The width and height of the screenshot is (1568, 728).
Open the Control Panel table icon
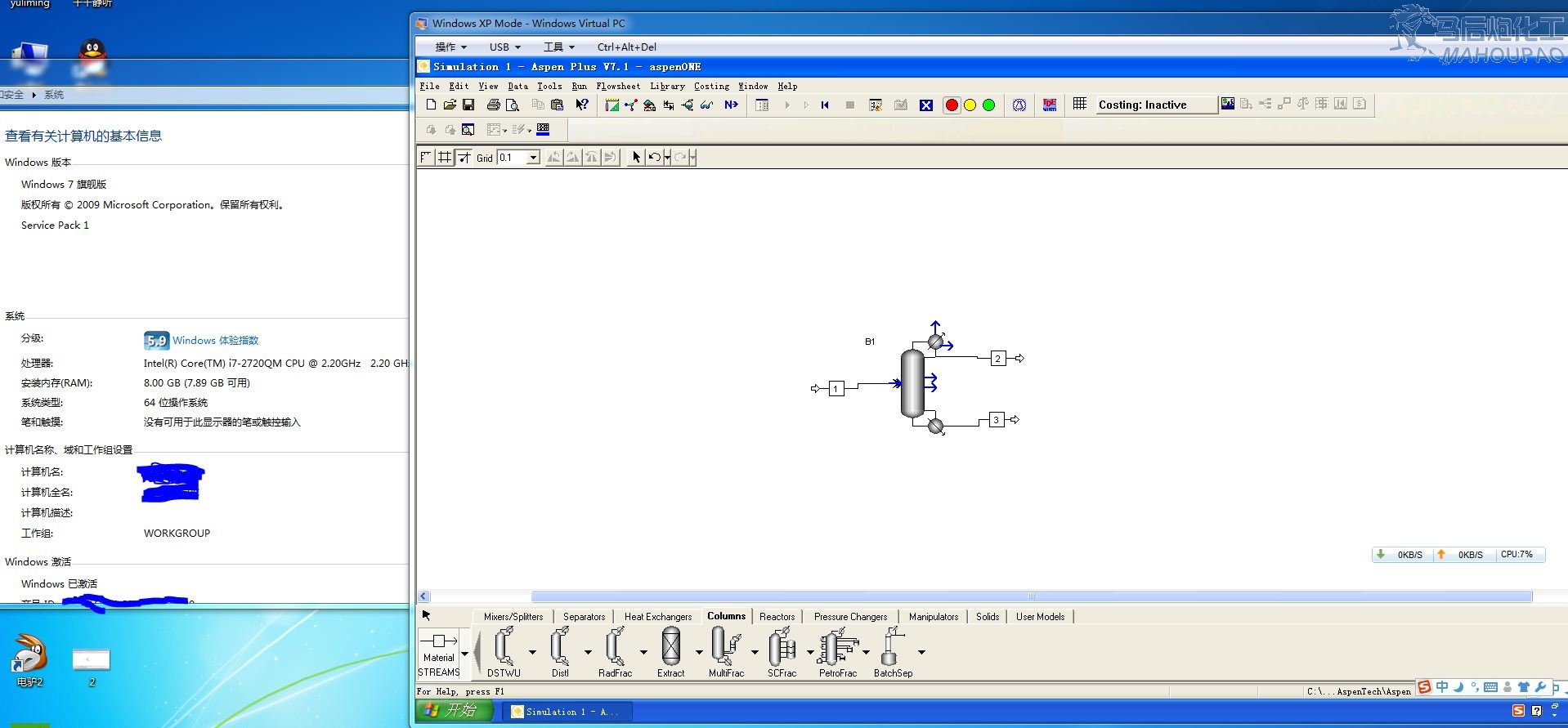tap(762, 105)
